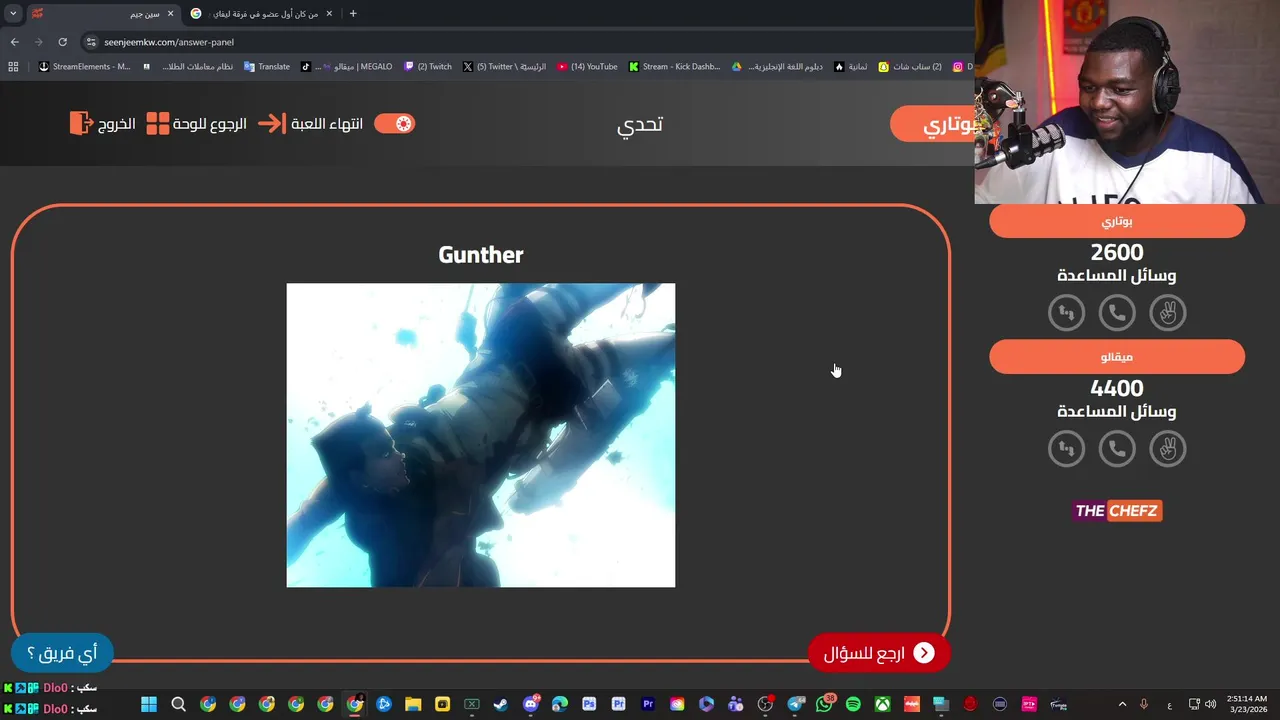Open the Gunther answer image

481,435
